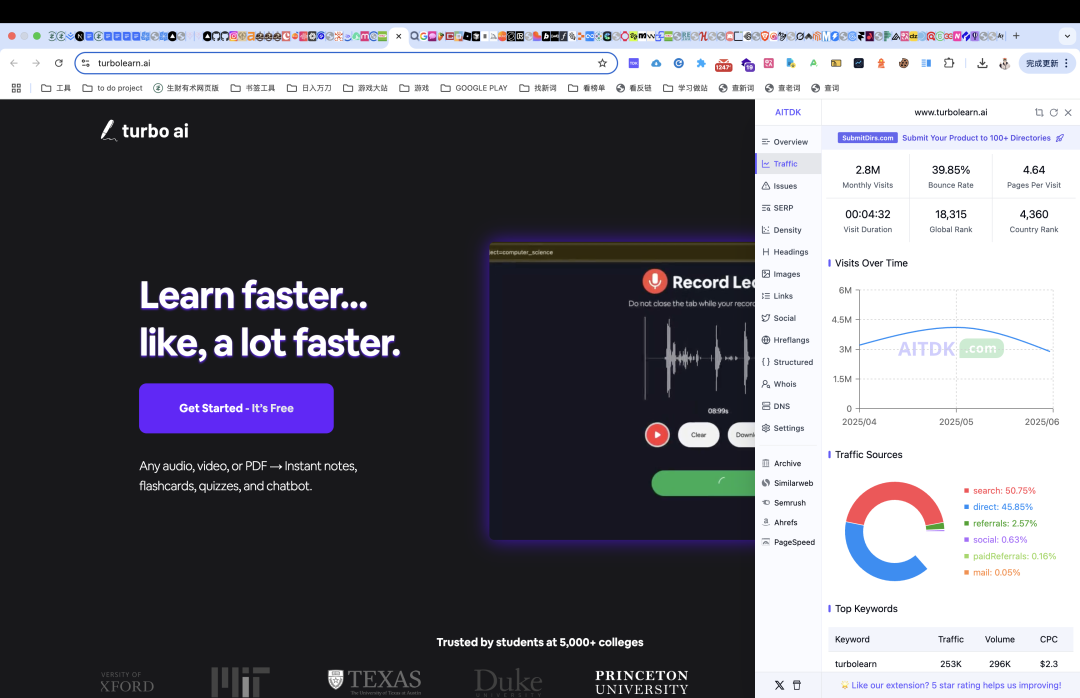Click the red 1247 extension icon
The height and width of the screenshot is (698, 1080).
(723, 64)
